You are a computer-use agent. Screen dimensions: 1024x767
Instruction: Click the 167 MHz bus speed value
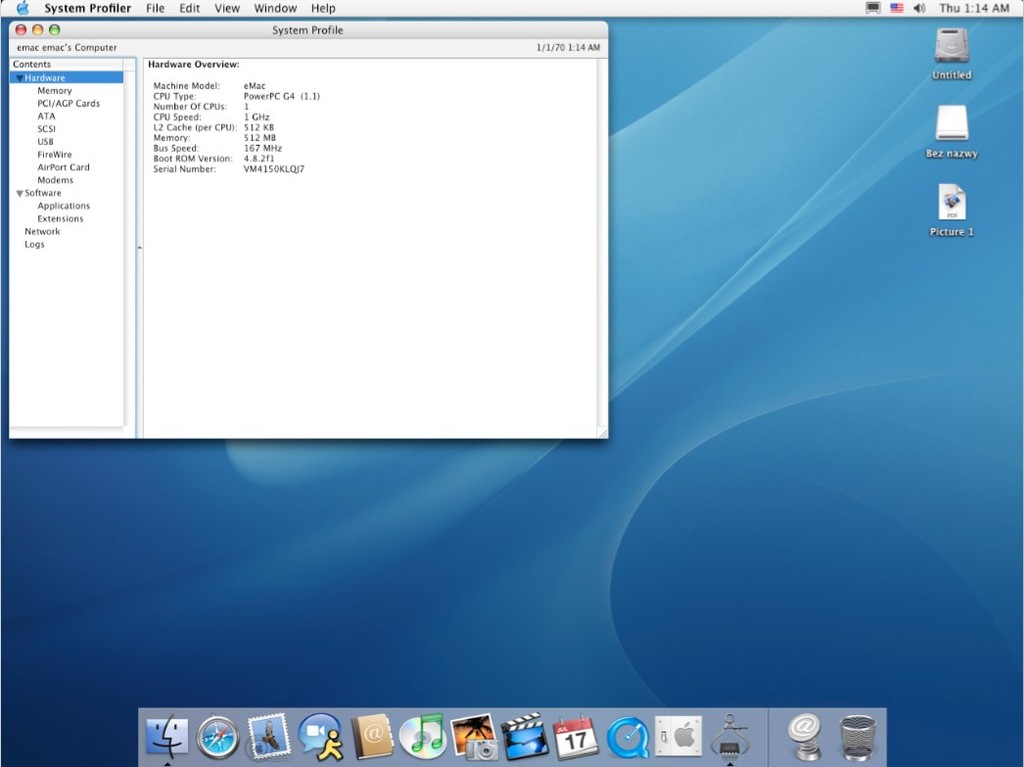(263, 148)
